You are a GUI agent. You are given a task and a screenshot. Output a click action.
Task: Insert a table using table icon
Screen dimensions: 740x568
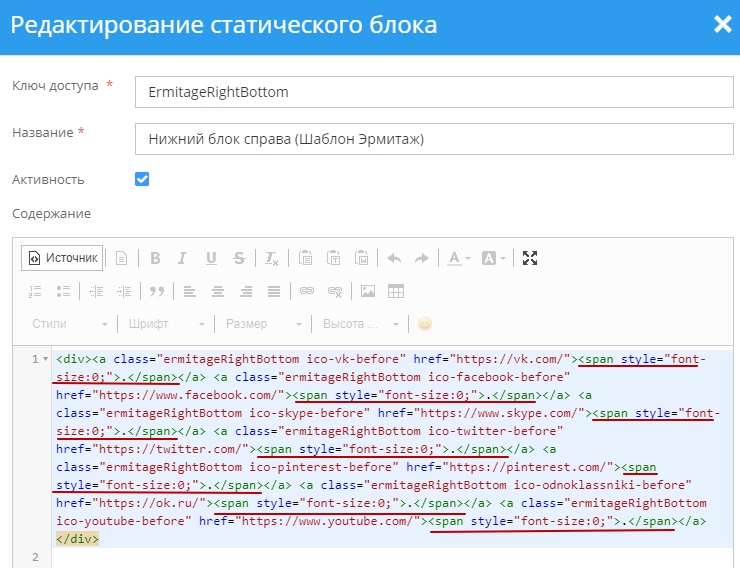click(396, 292)
